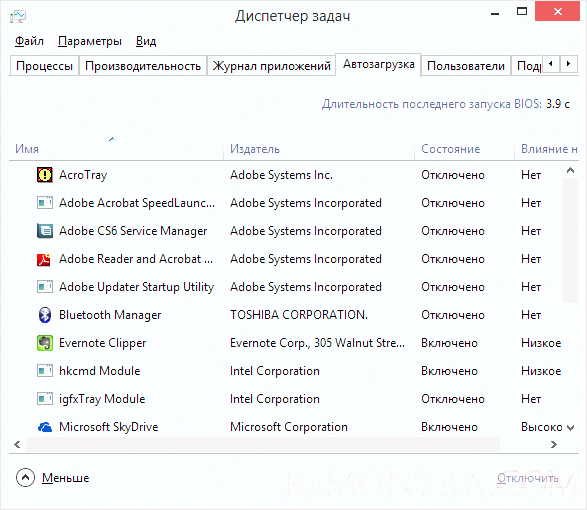Viewport: 587px width, 510px height.
Task: Click Включено status of hkcmd Module
Action: (449, 371)
